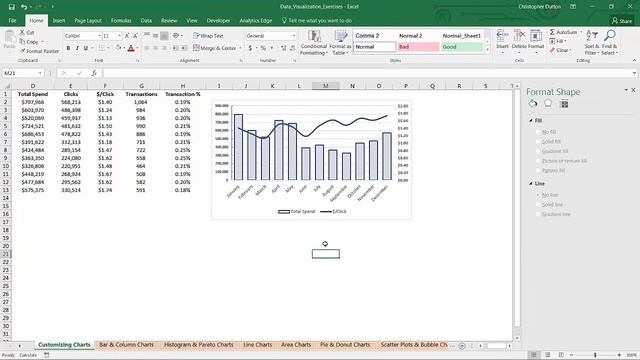Select the Gradient line radio option
The height and width of the screenshot is (360, 640).
point(538,214)
